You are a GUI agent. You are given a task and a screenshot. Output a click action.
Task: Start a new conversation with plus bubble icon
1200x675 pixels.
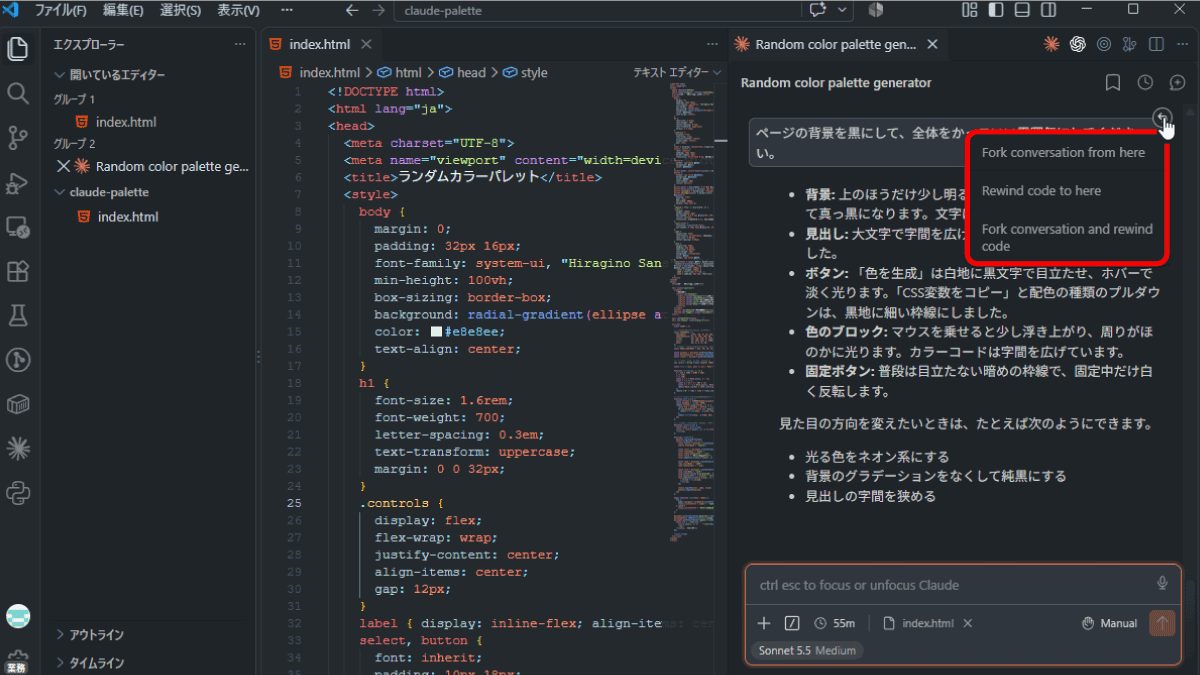pyautogui.click(x=1178, y=83)
